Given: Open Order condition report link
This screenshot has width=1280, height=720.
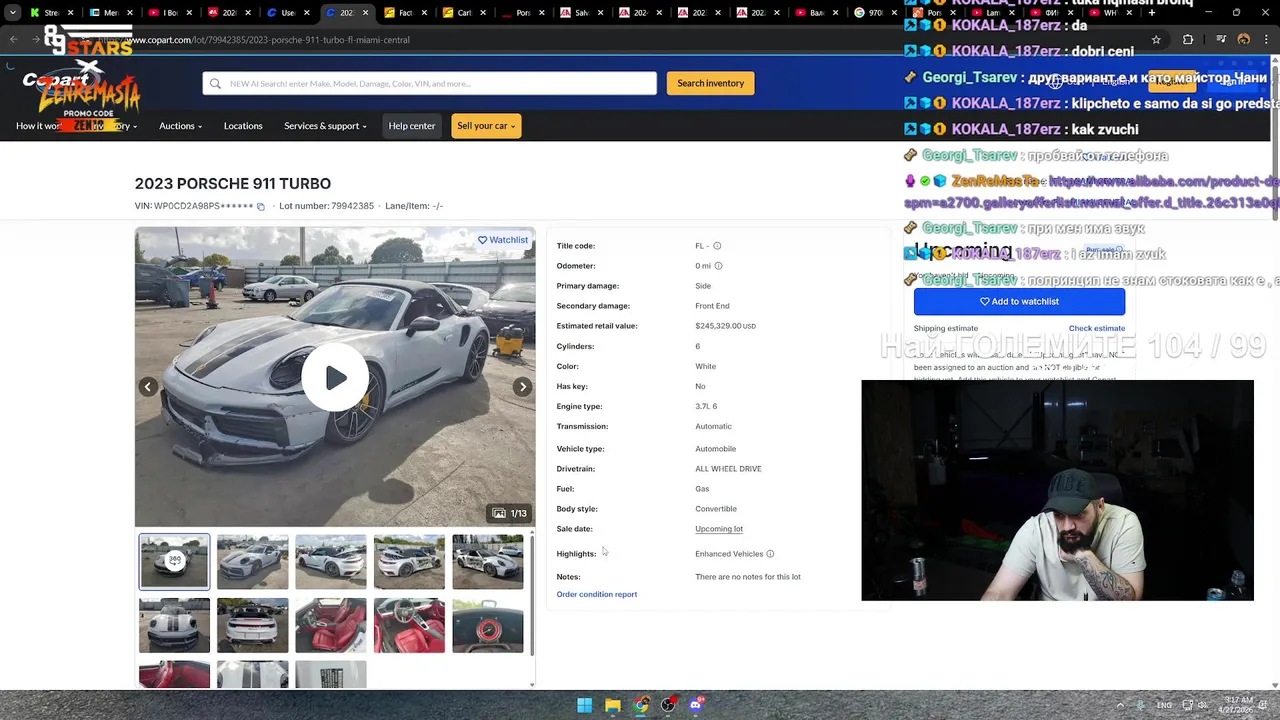Looking at the screenshot, I should click(596, 595).
